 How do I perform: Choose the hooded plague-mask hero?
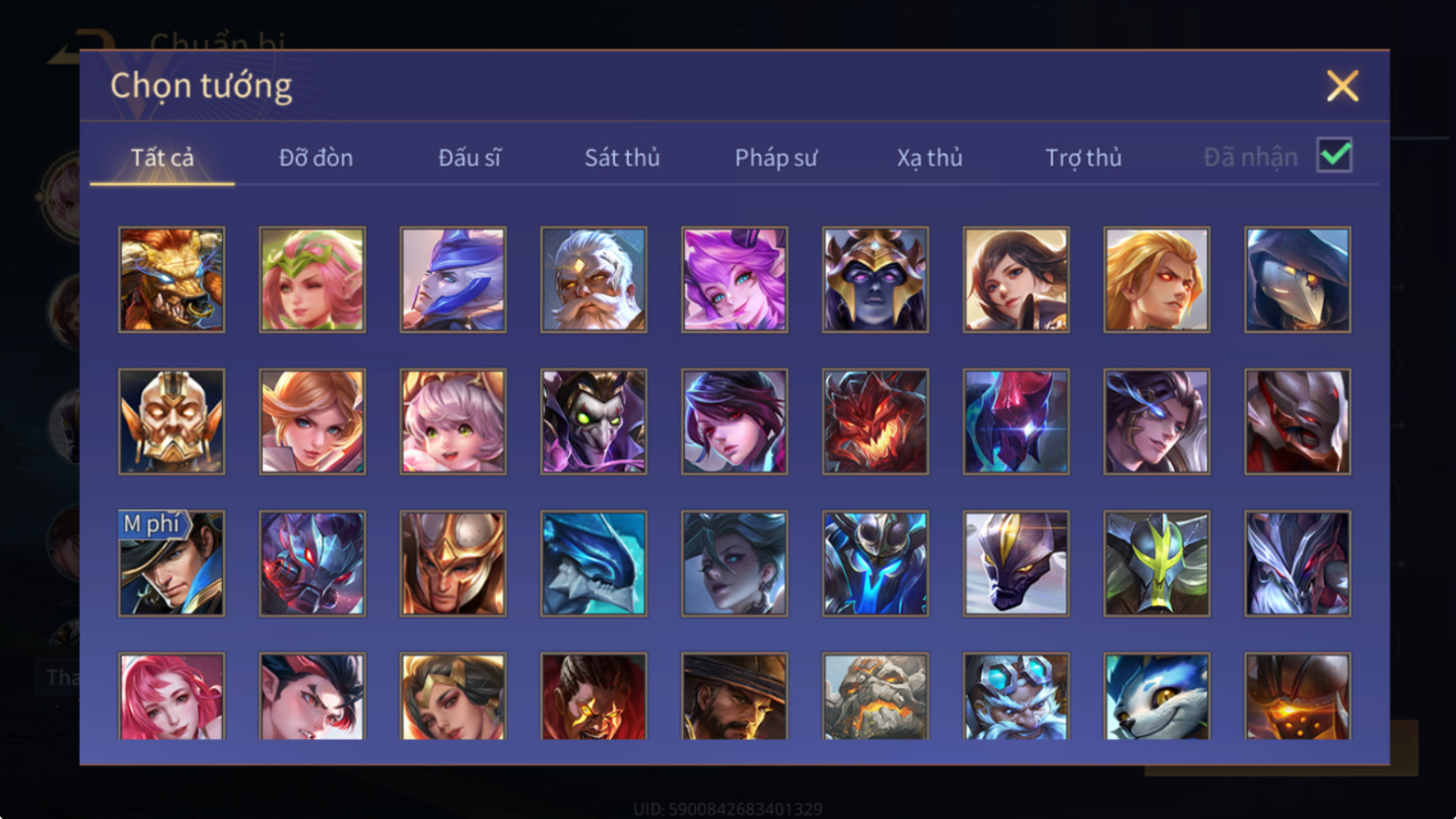pyautogui.click(x=1297, y=280)
